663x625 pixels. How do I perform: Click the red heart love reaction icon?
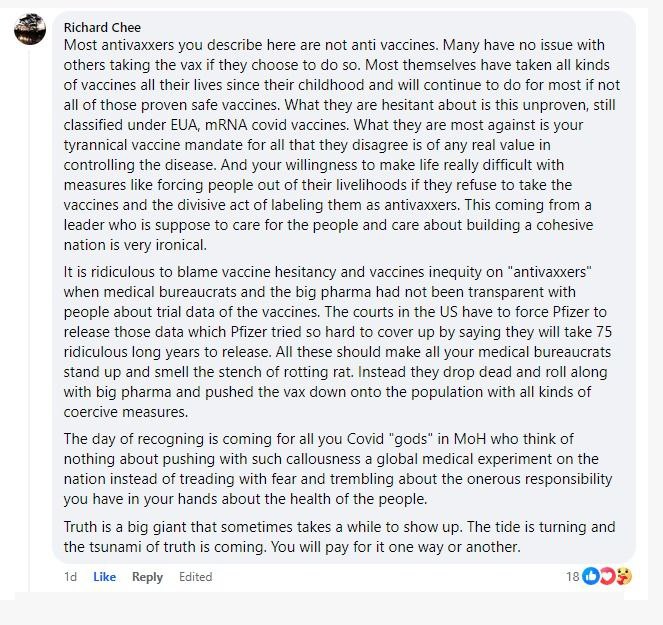(x=608, y=576)
